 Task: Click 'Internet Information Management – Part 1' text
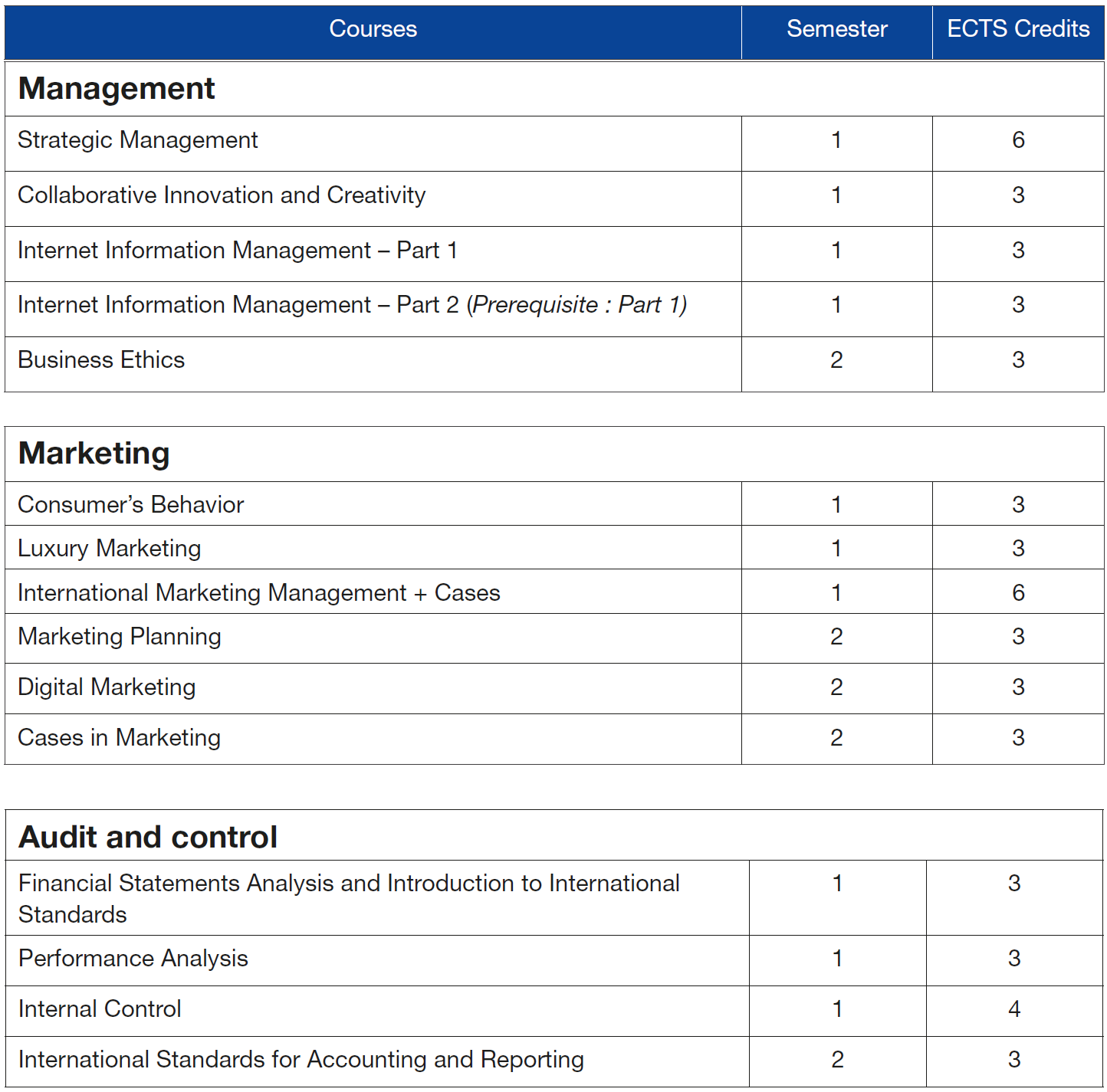coord(238,251)
